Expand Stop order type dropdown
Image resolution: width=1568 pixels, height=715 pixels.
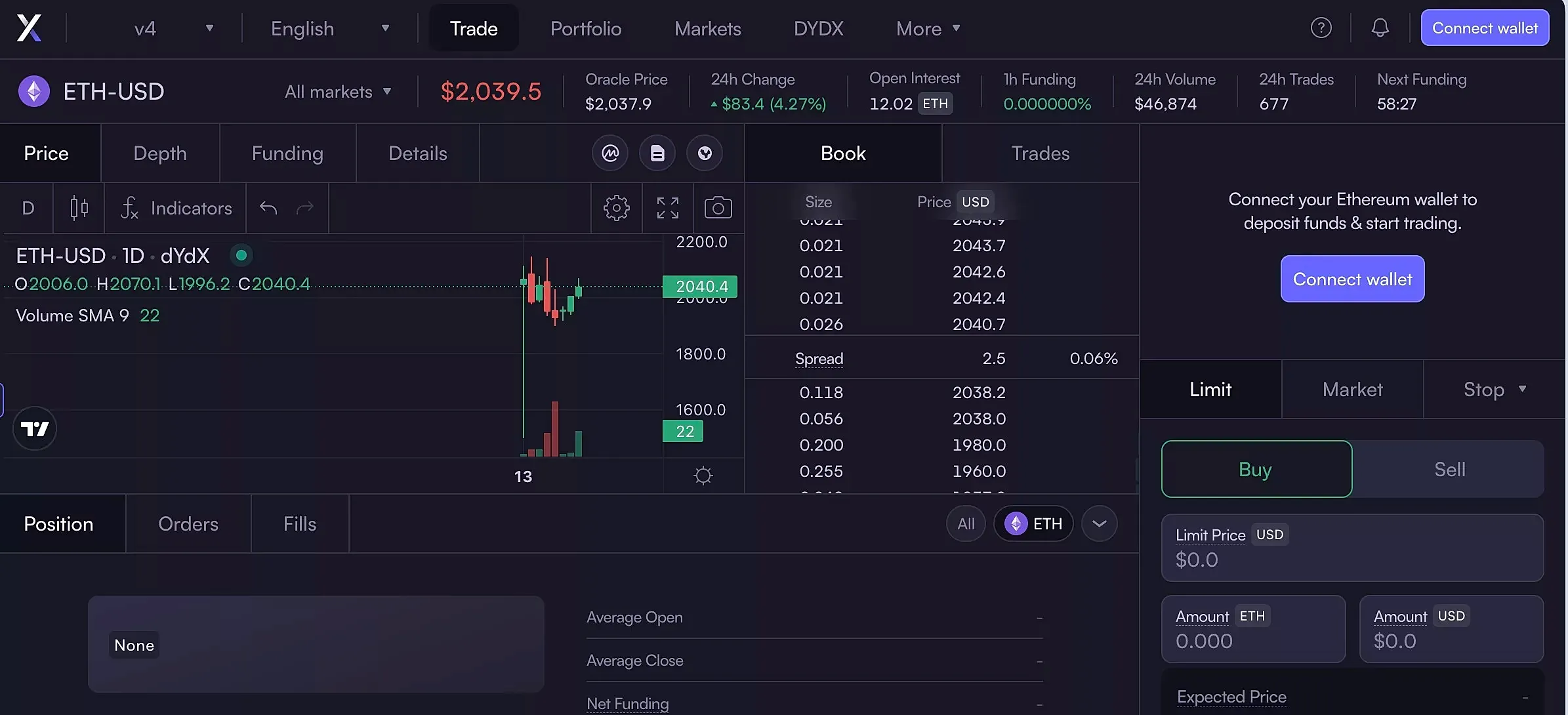click(1495, 390)
